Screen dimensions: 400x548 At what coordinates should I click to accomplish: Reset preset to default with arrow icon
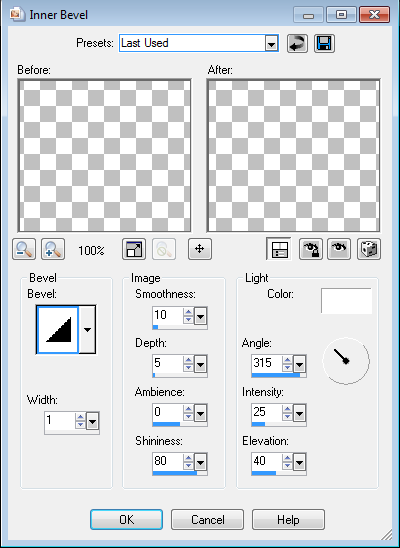[x=297, y=44]
